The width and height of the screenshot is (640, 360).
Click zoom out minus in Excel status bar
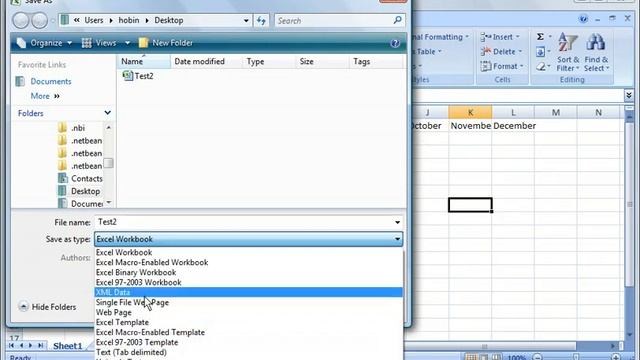click(538, 357)
